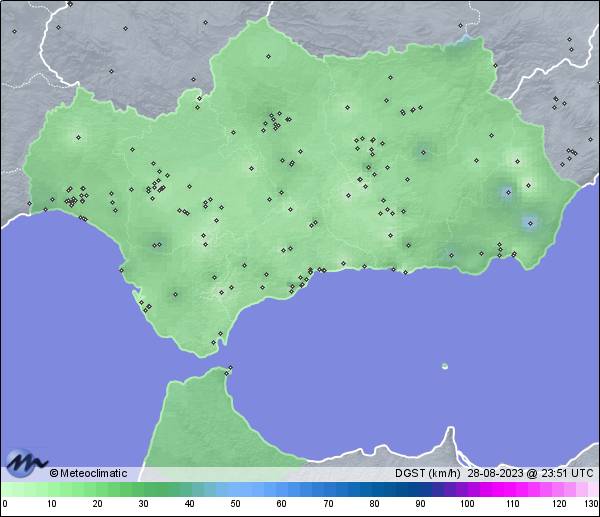Click the "40" value on the legend scale

coord(189,503)
